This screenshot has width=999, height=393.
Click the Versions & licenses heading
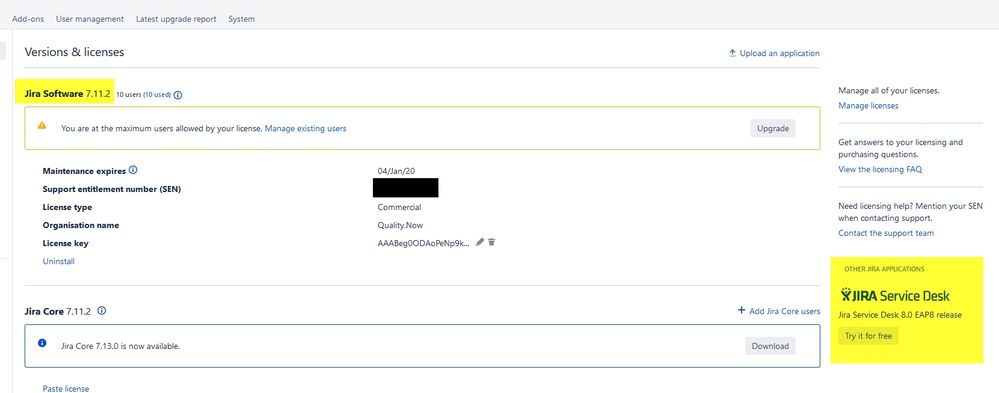tap(75, 52)
